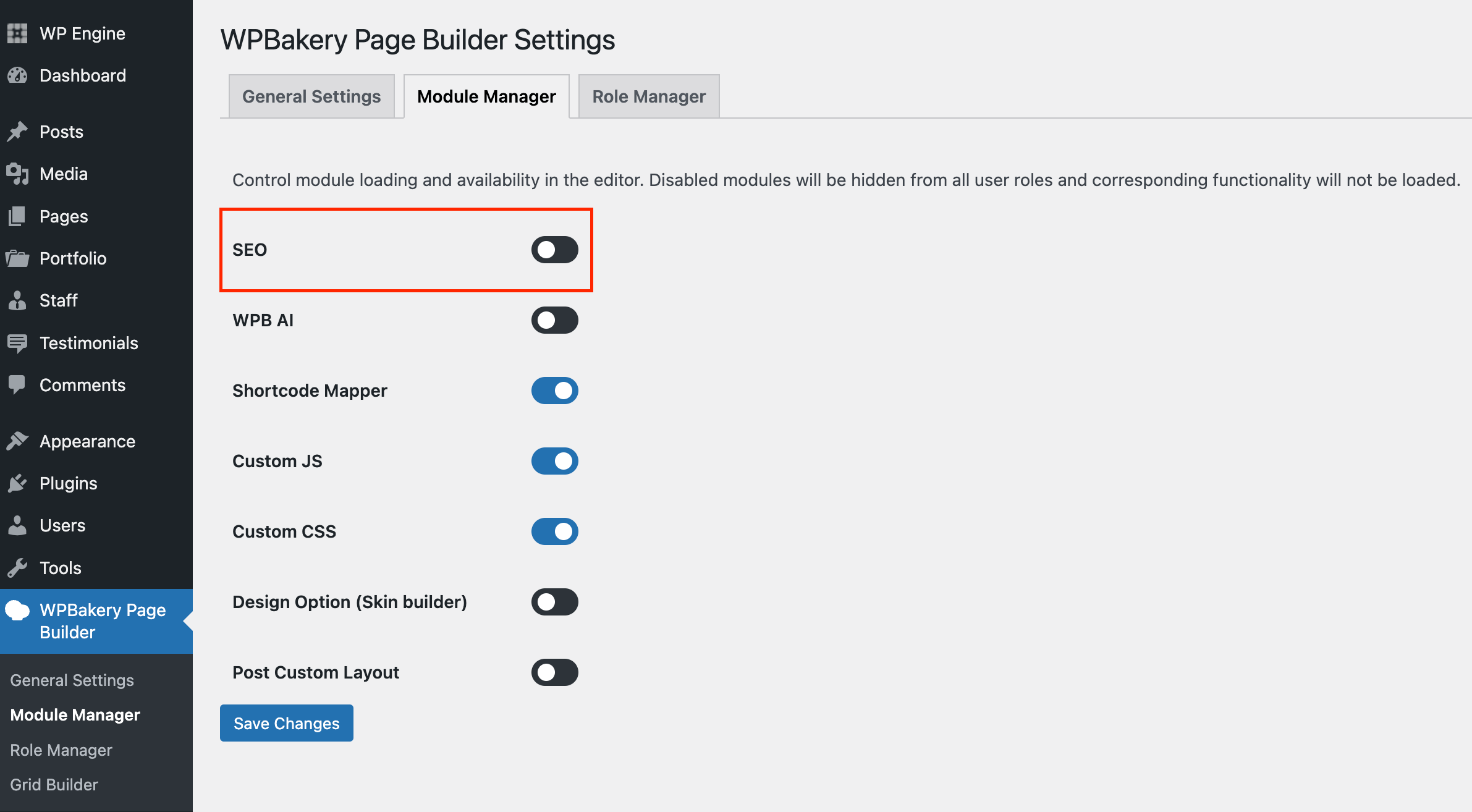Open General Settings submenu link

click(72, 680)
